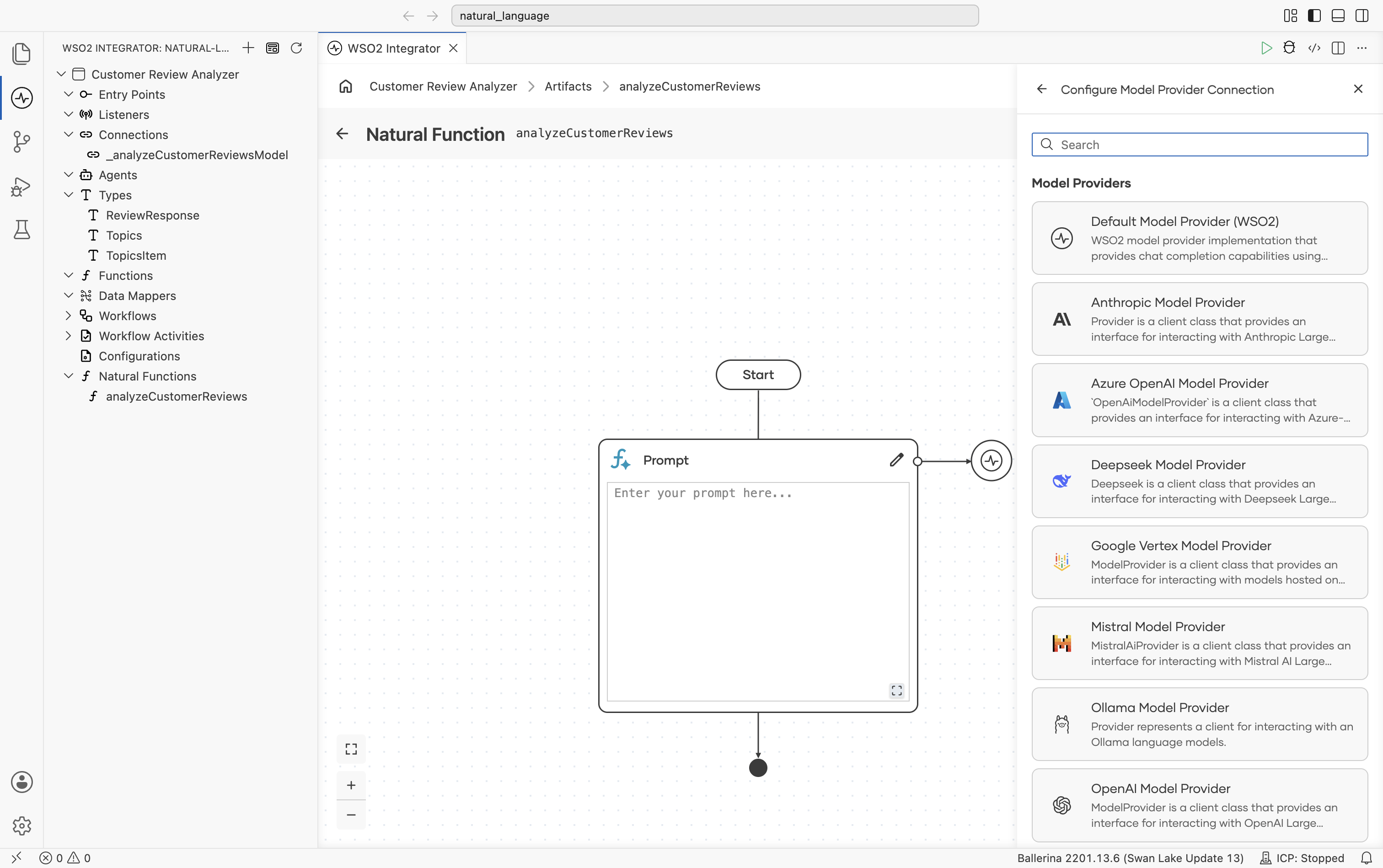Viewport: 1383px width, 868px height.
Task: Open the Testing flask icon
Action: [21, 230]
